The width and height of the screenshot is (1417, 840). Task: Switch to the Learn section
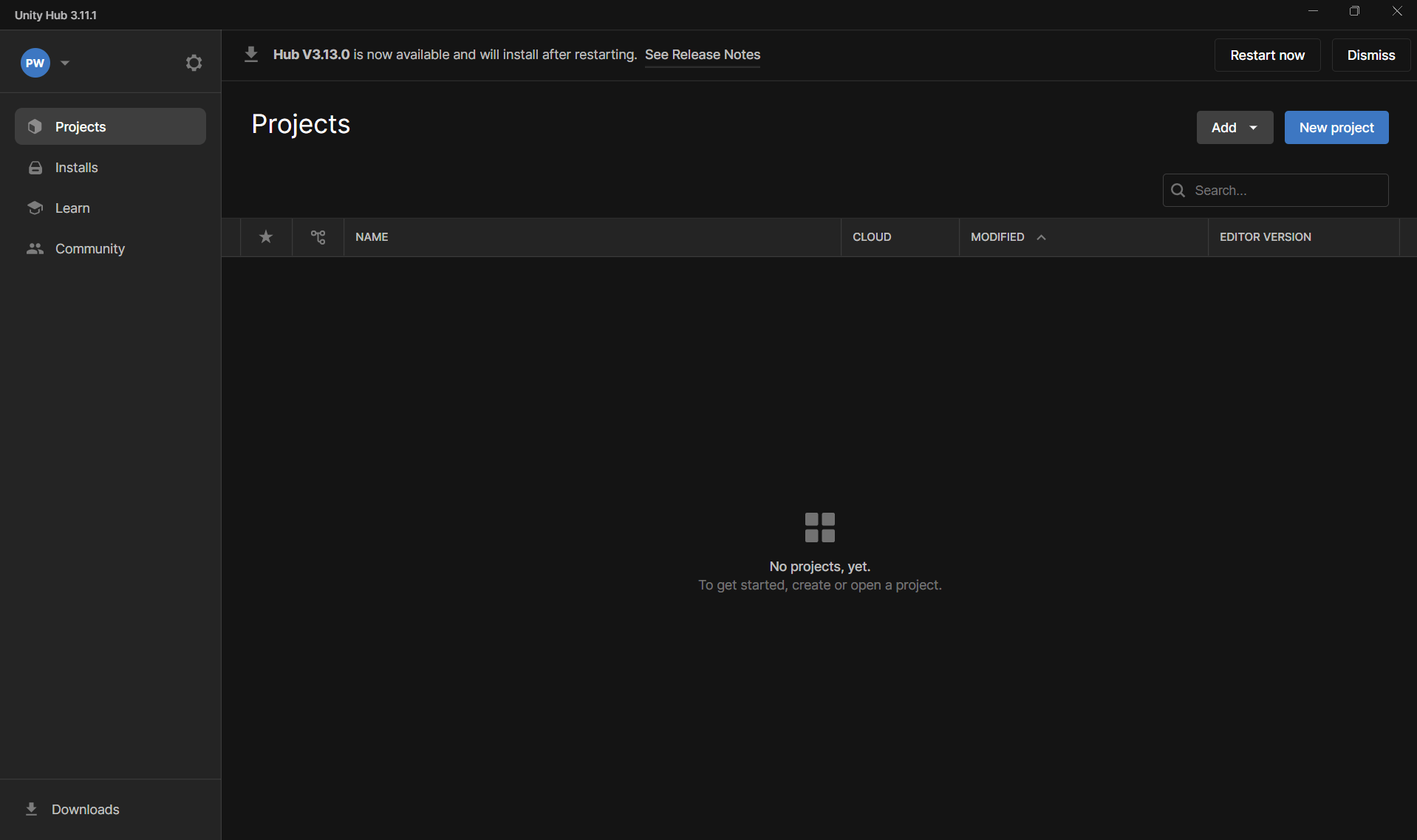pyautogui.click(x=110, y=208)
